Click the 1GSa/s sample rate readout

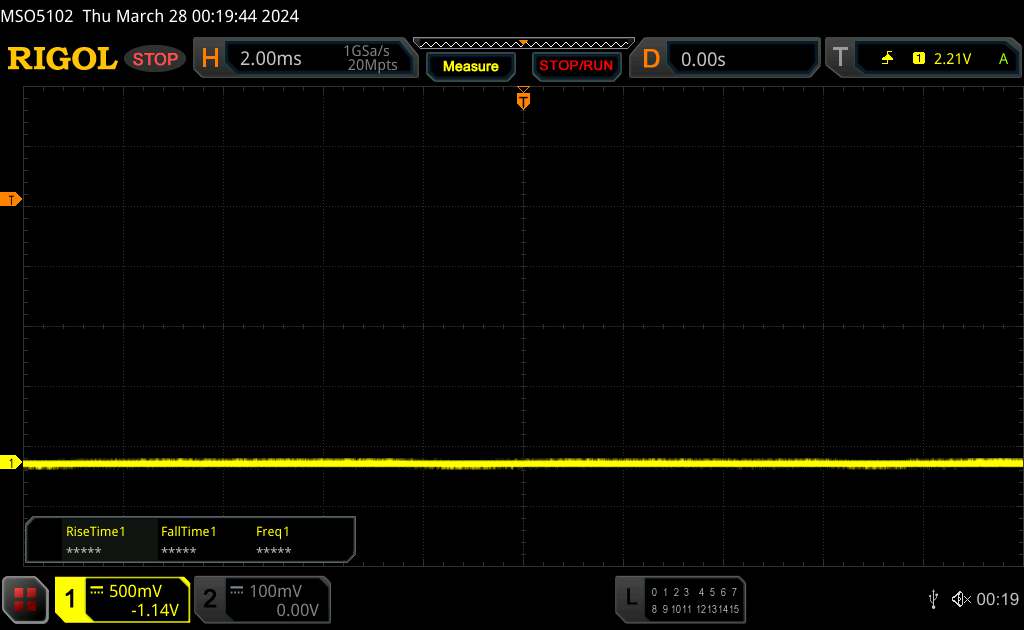[x=366, y=51]
